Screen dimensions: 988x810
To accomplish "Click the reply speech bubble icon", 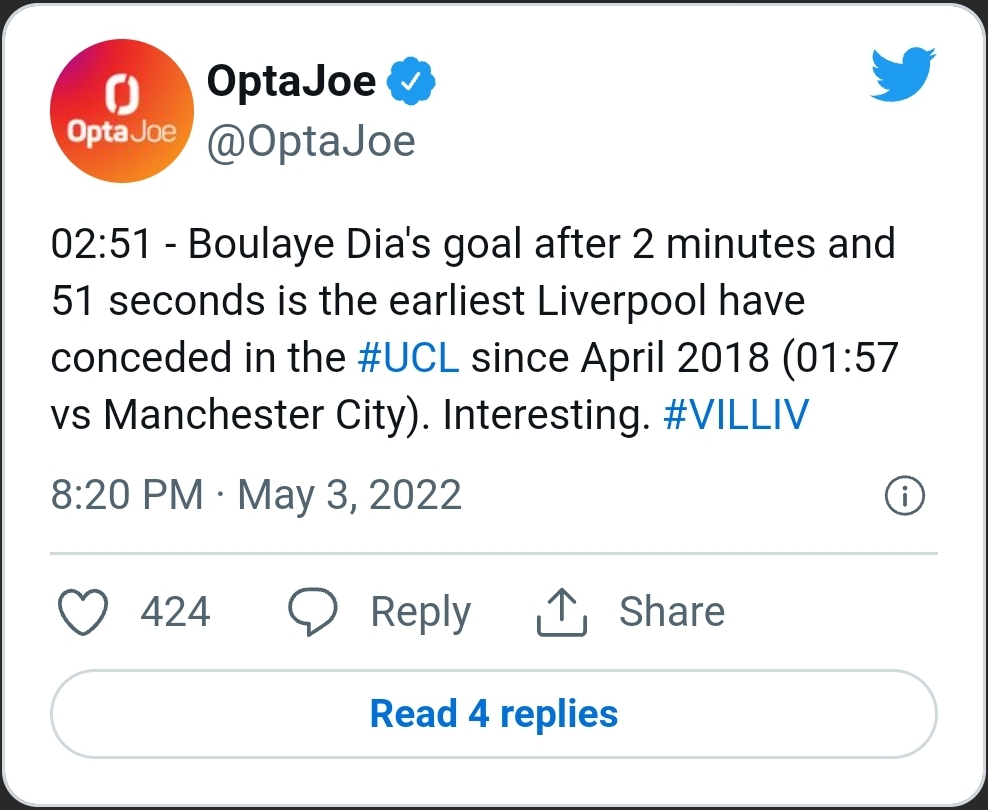I will (x=313, y=612).
